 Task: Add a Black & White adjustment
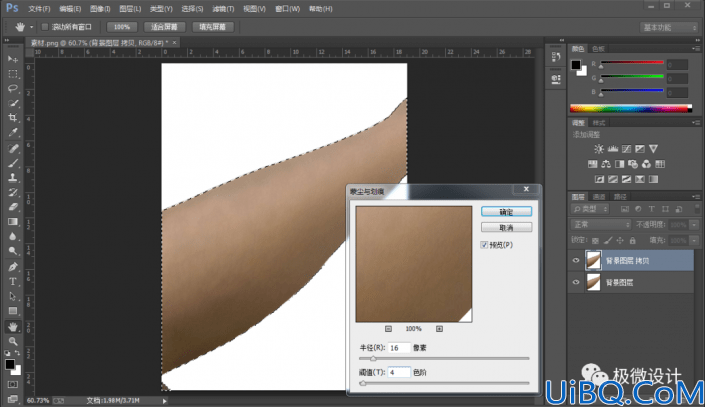(x=619, y=164)
